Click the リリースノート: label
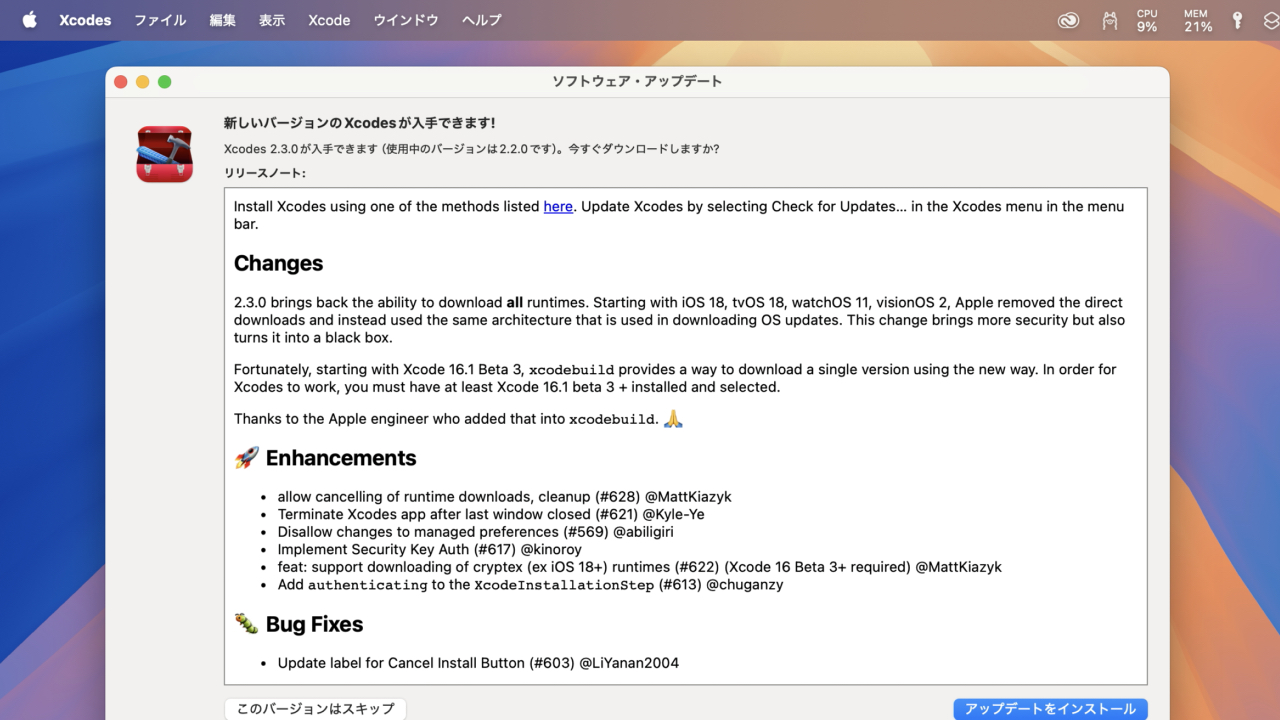 coord(265,173)
